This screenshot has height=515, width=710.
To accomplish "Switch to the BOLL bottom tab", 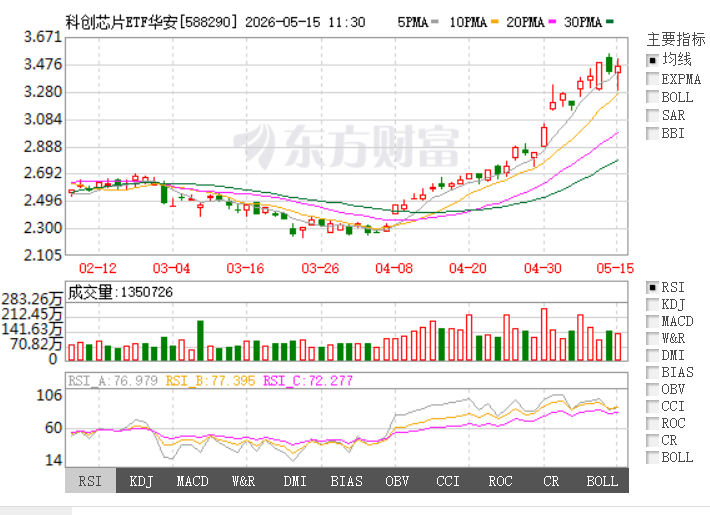I will [602, 481].
